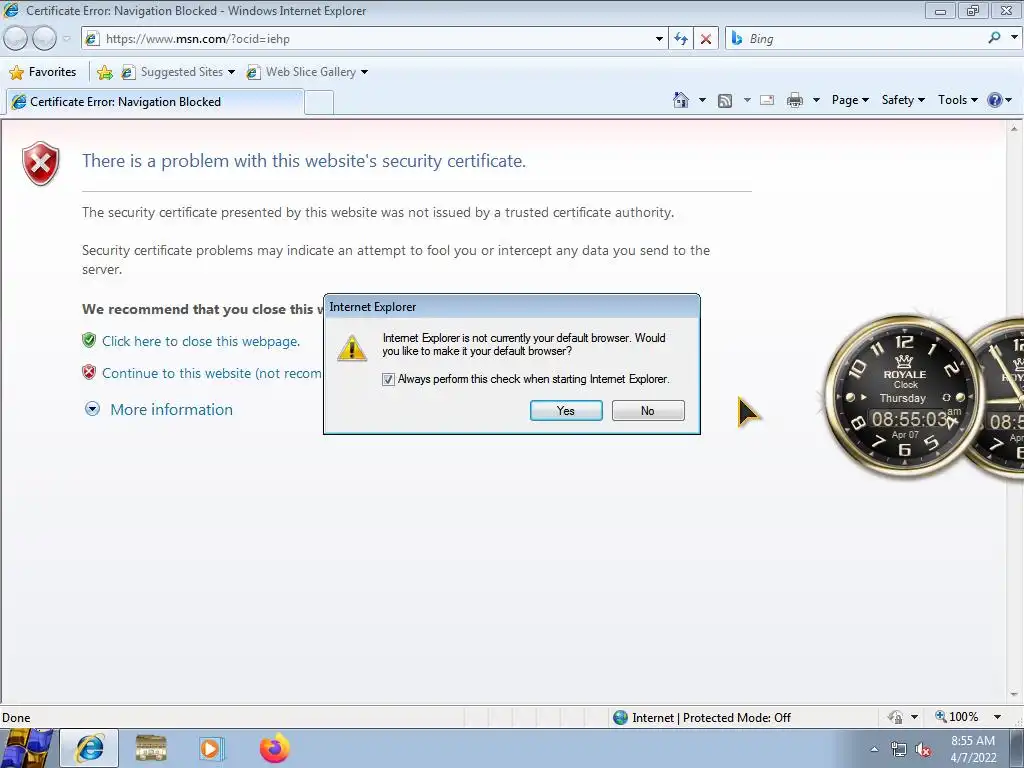
Task: Uncheck Always perform this check checkbox
Action: tap(388, 379)
